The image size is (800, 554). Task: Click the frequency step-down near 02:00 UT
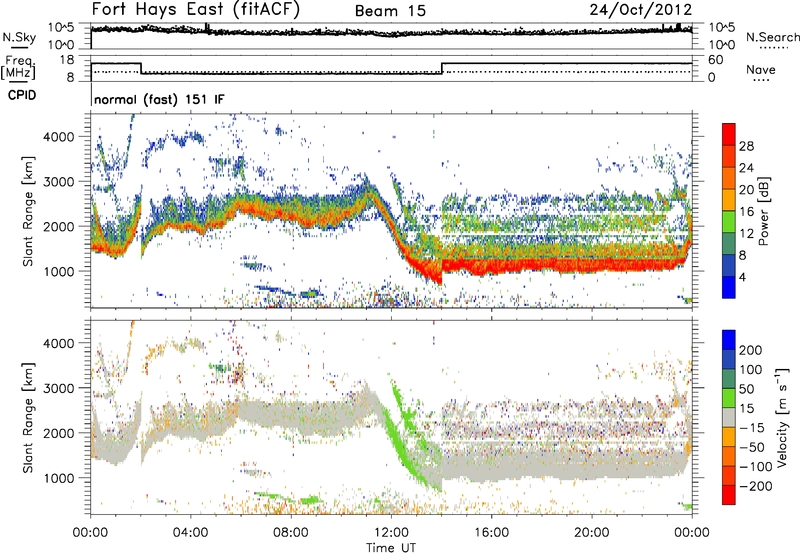click(141, 68)
